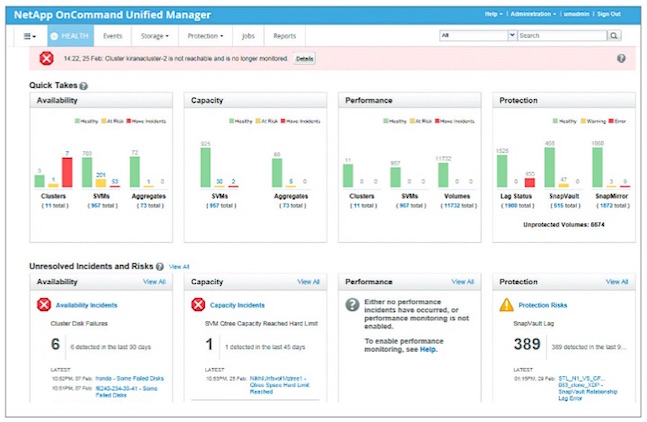Open the Availability Incidents link

click(x=87, y=305)
